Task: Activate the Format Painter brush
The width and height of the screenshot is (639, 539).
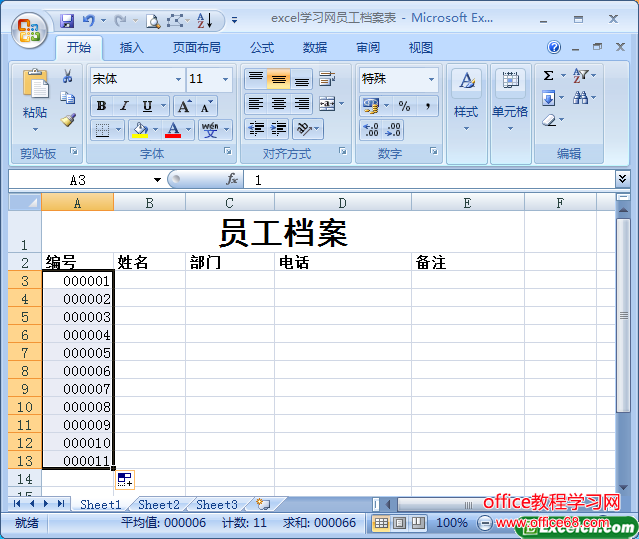Action: click(68, 120)
